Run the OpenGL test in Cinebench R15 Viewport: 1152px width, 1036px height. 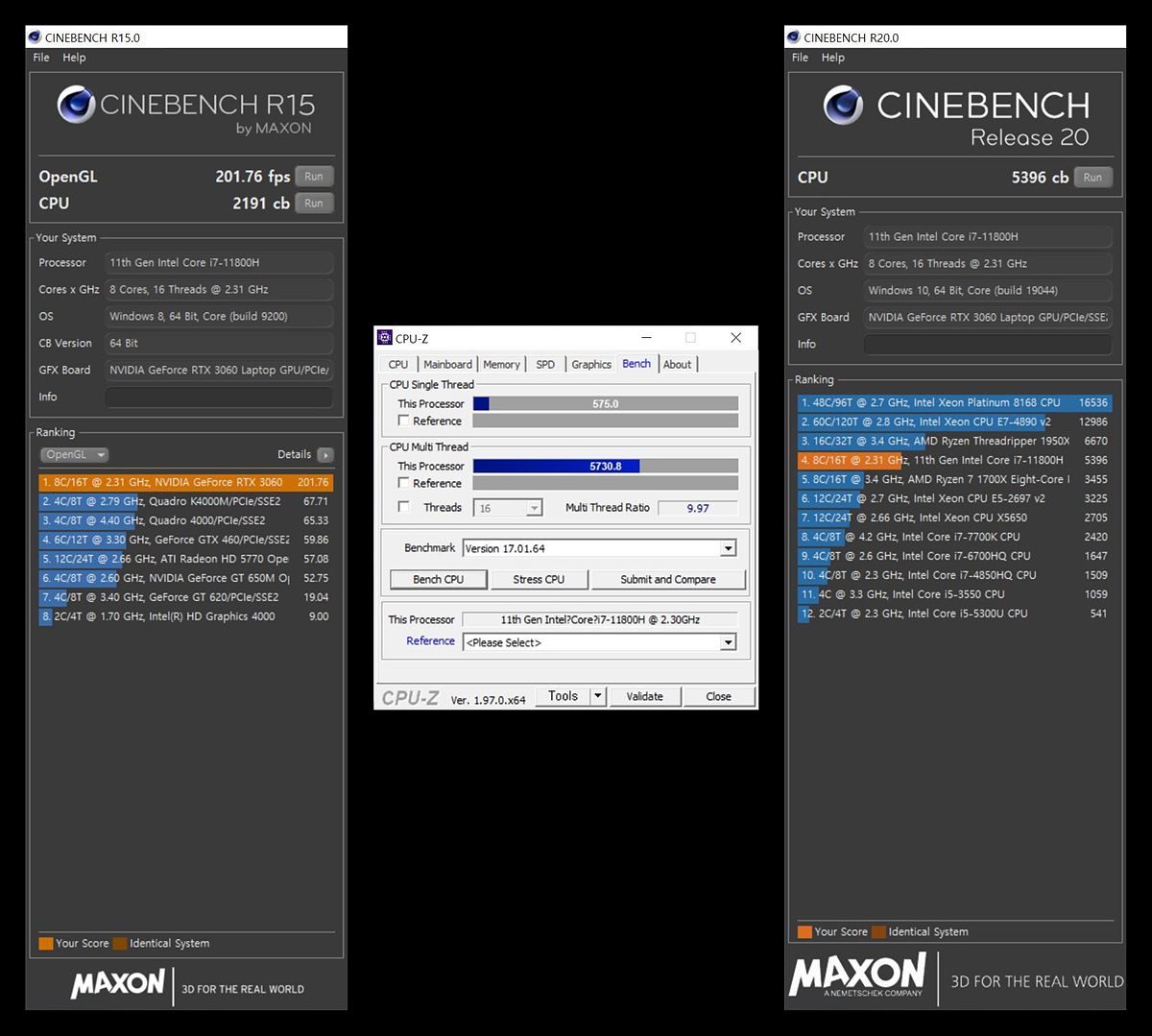point(314,177)
